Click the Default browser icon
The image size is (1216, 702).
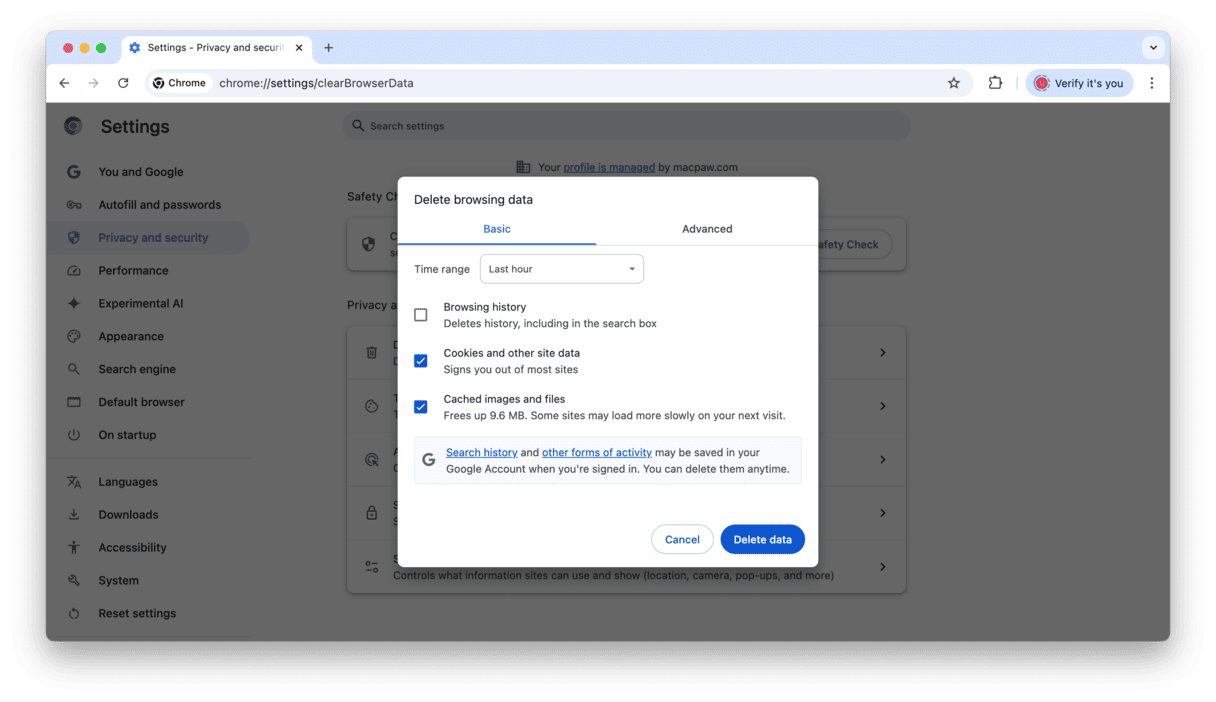(x=74, y=402)
